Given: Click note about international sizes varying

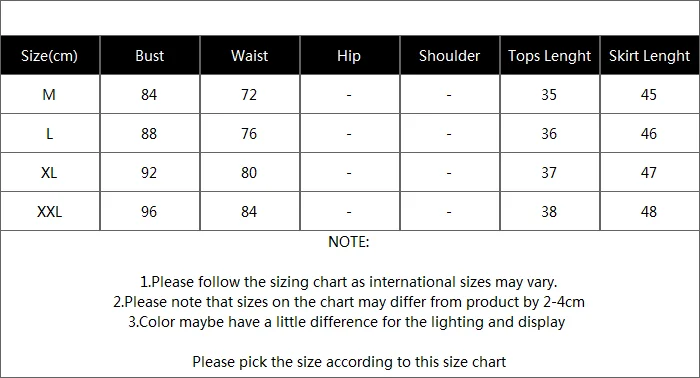Looking at the screenshot, I should click(x=349, y=282).
